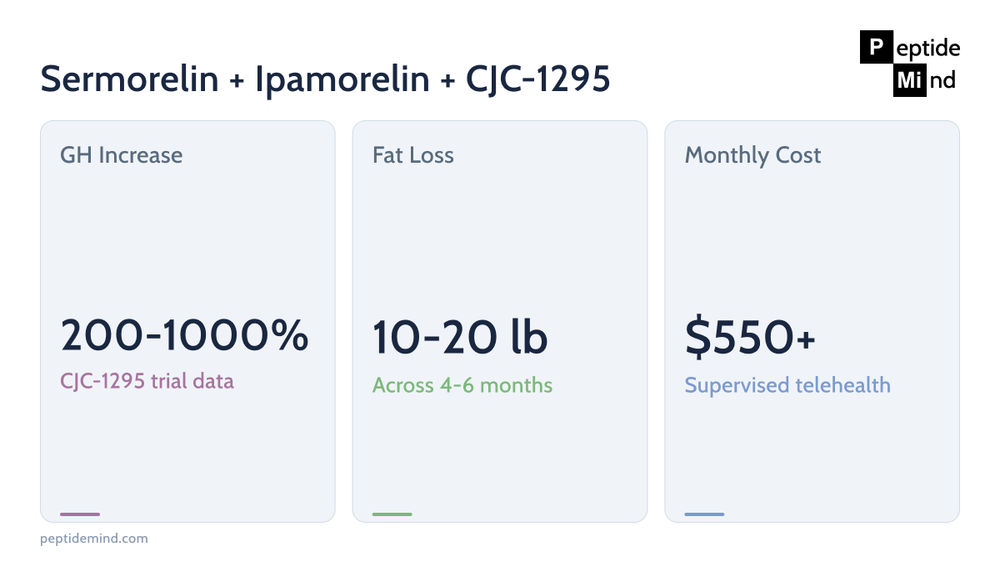Screen dimensions: 1000x563
Task: Click the CJC-1295 trial data caption
Action: tap(147, 381)
